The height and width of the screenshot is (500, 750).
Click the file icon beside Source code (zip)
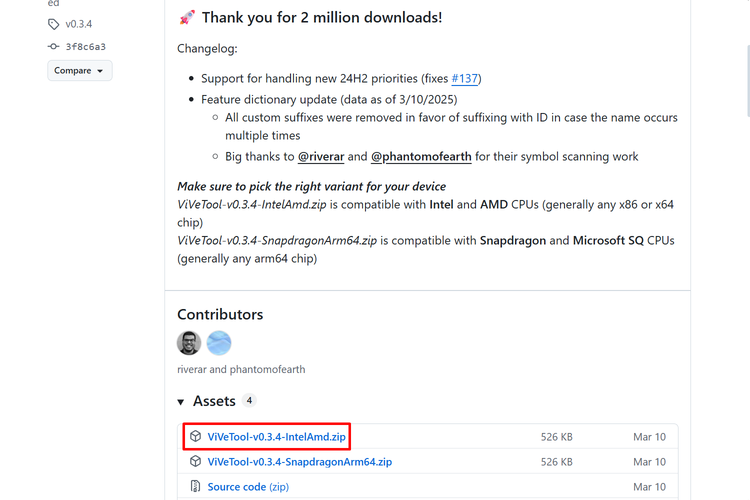[x=196, y=487]
